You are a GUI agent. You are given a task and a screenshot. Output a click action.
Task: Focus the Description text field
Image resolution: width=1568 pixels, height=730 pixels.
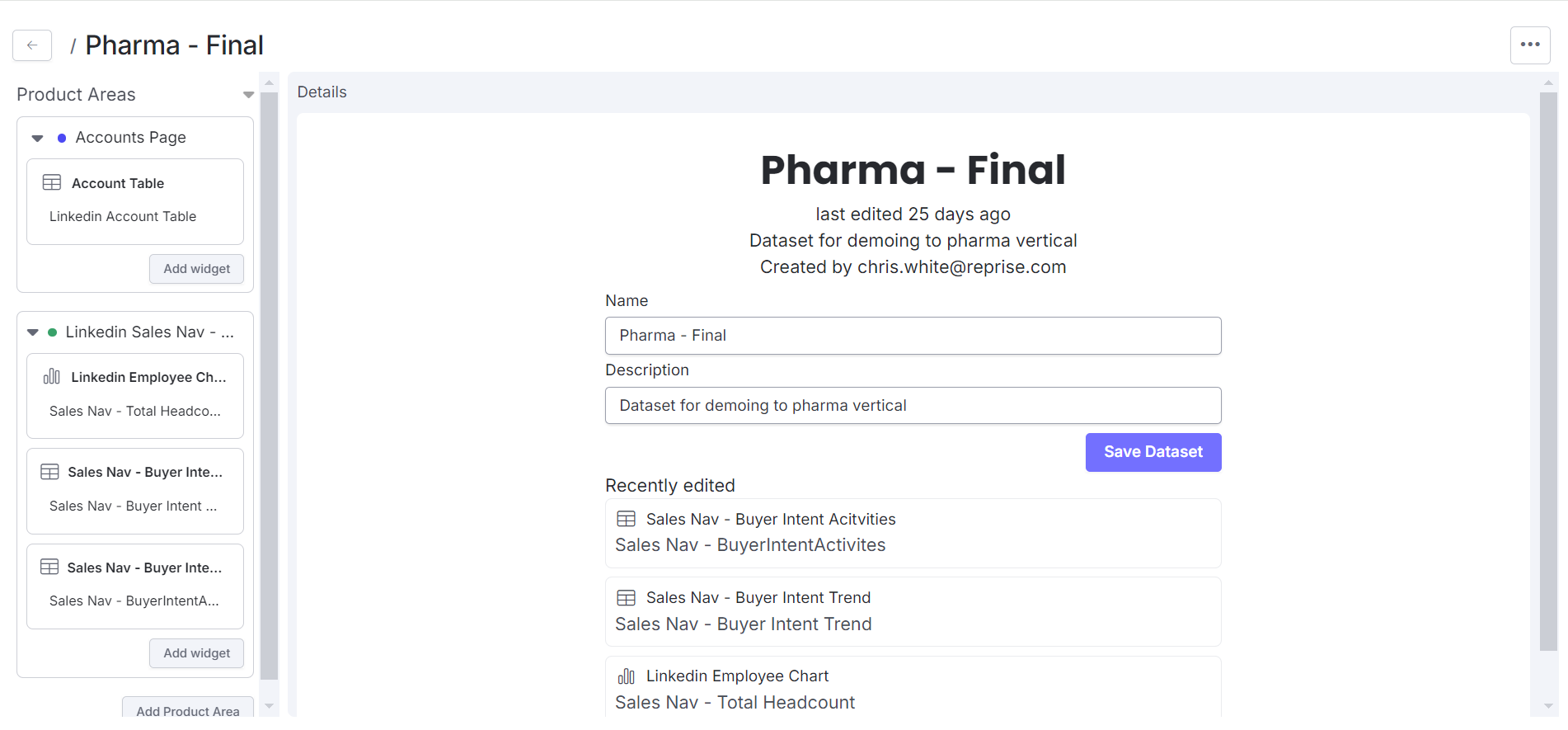[x=913, y=406]
